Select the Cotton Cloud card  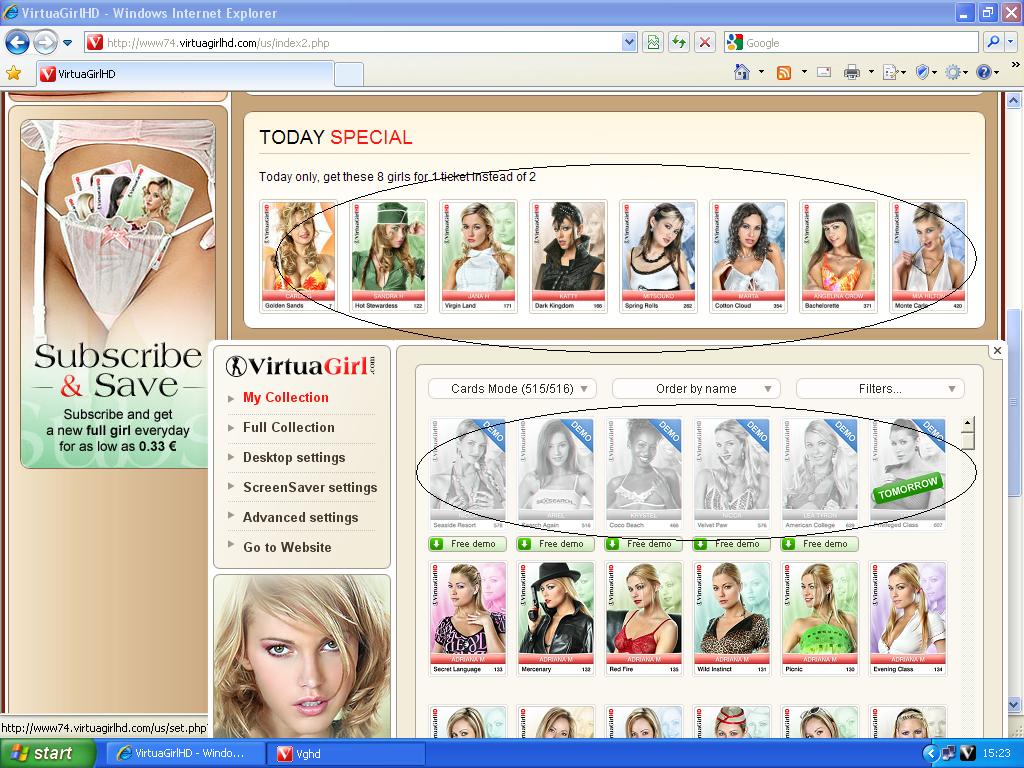pyautogui.click(x=748, y=256)
